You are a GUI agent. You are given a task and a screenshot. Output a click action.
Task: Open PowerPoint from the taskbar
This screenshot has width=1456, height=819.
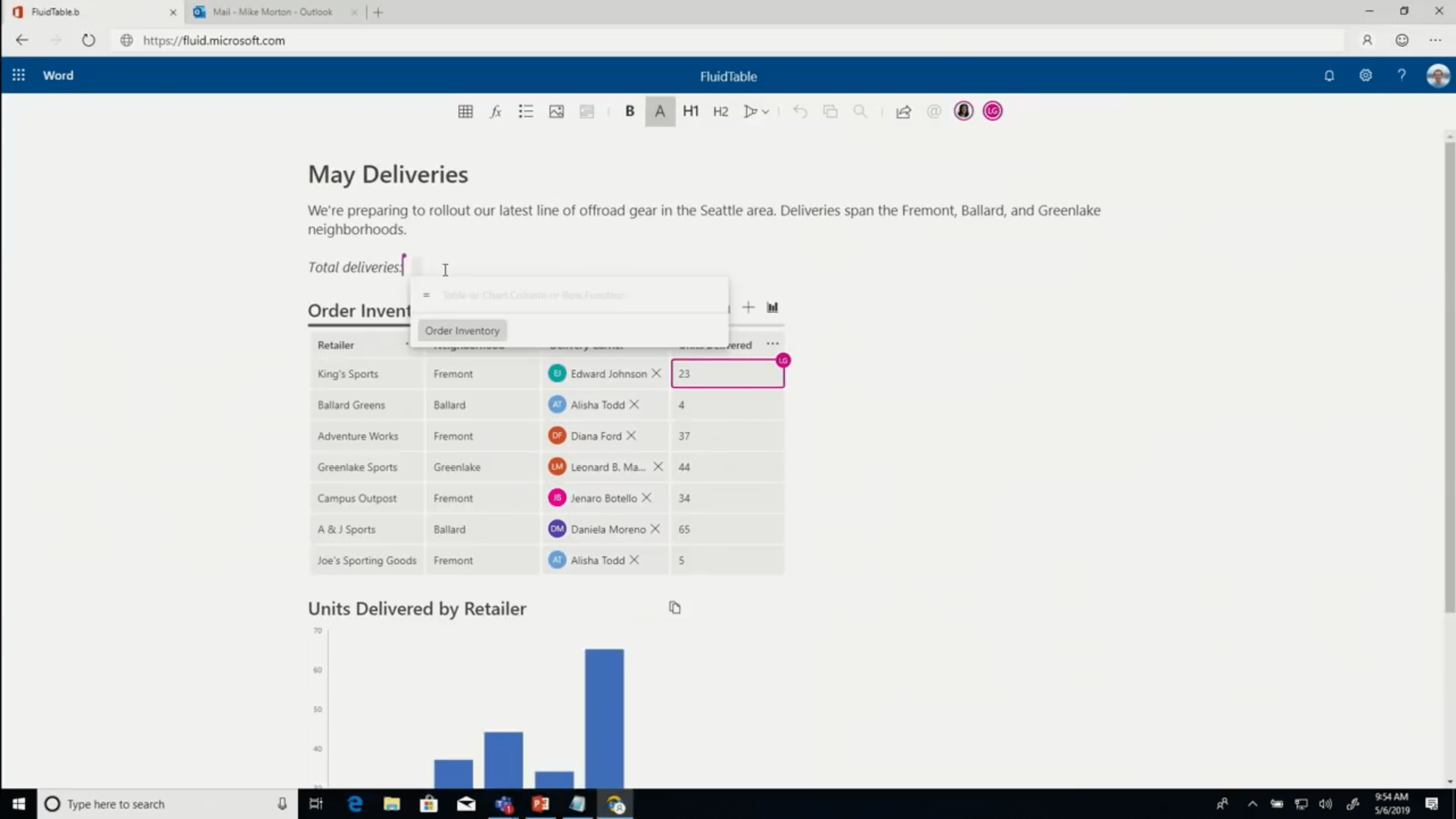(540, 804)
